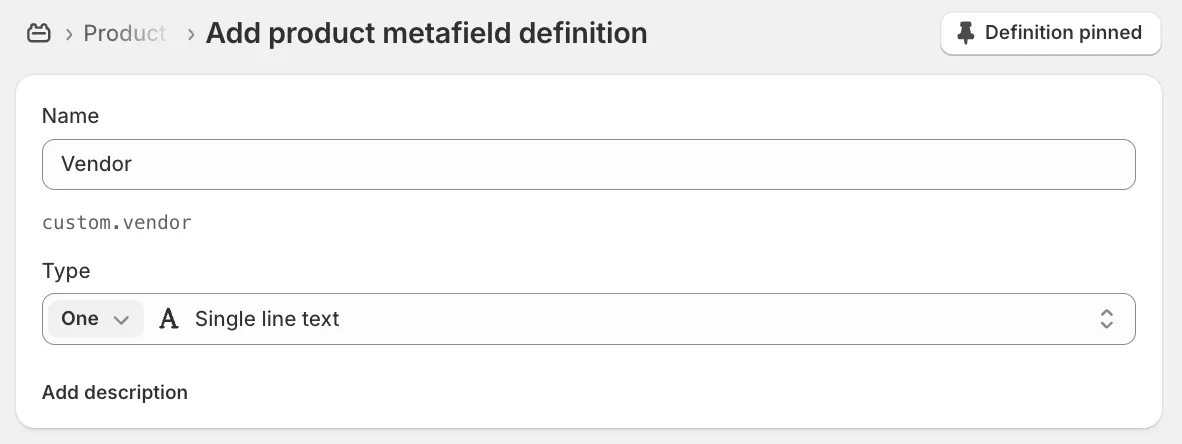Open the "One" value count dropdown
Image resolution: width=1182 pixels, height=444 pixels.
coord(96,319)
